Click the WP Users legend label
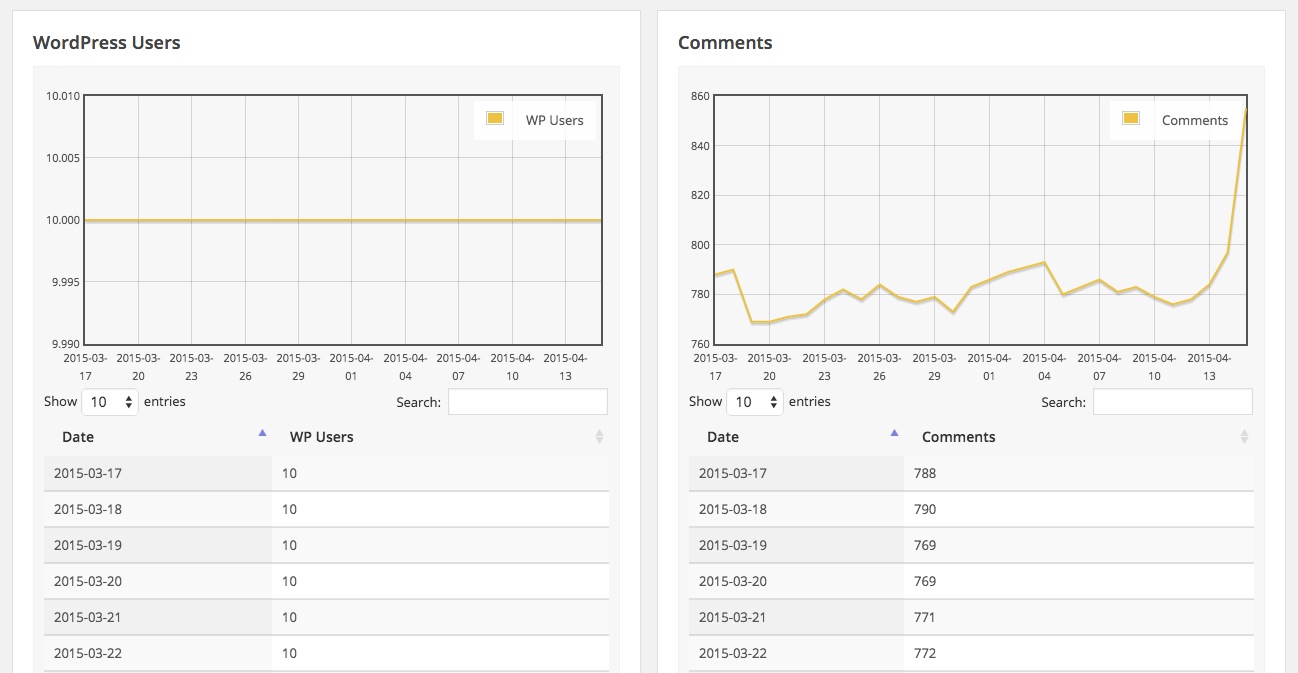The height and width of the screenshot is (673, 1298). tap(554, 120)
